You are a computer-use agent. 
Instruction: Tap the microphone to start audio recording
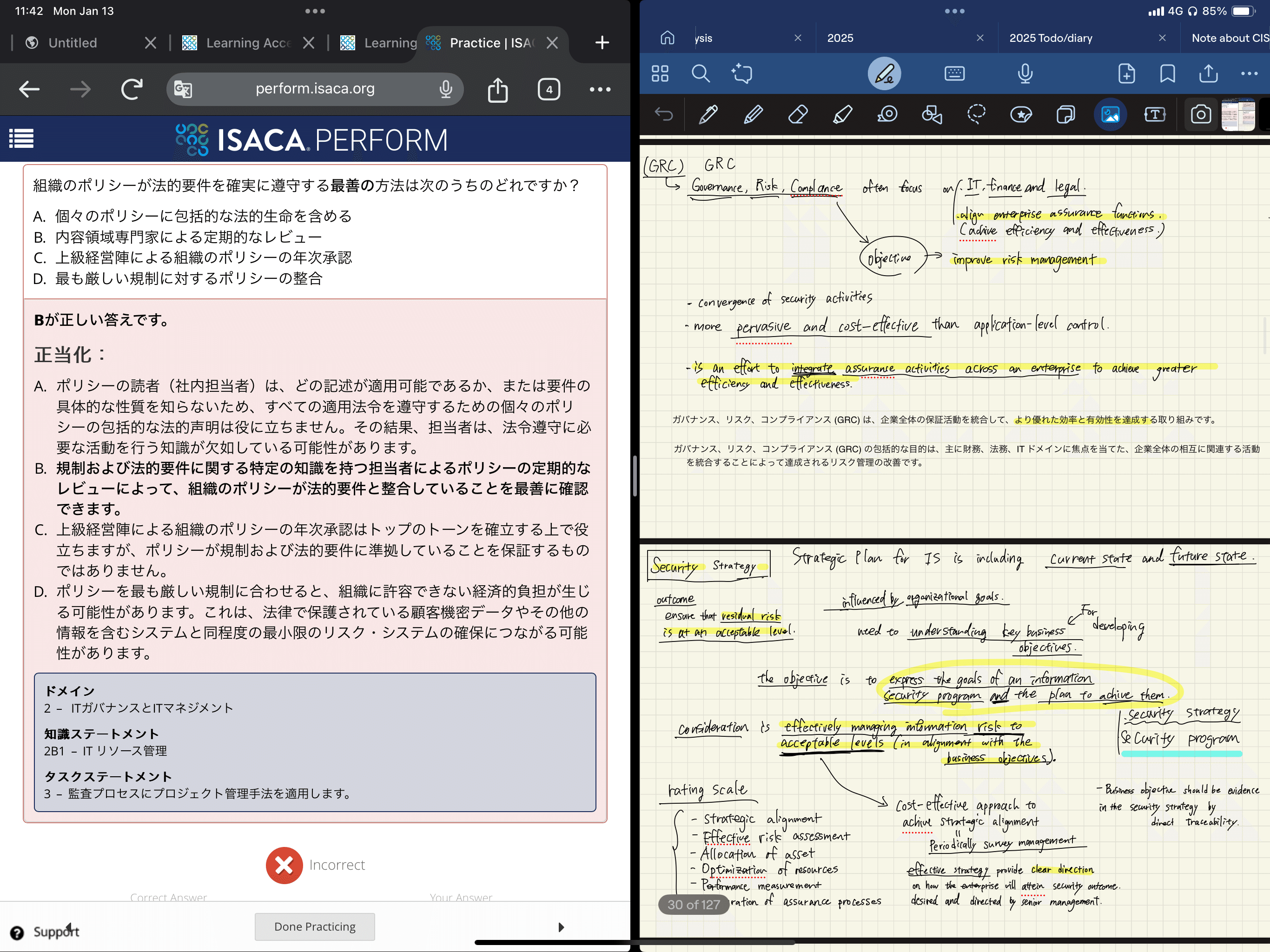[x=1025, y=73]
